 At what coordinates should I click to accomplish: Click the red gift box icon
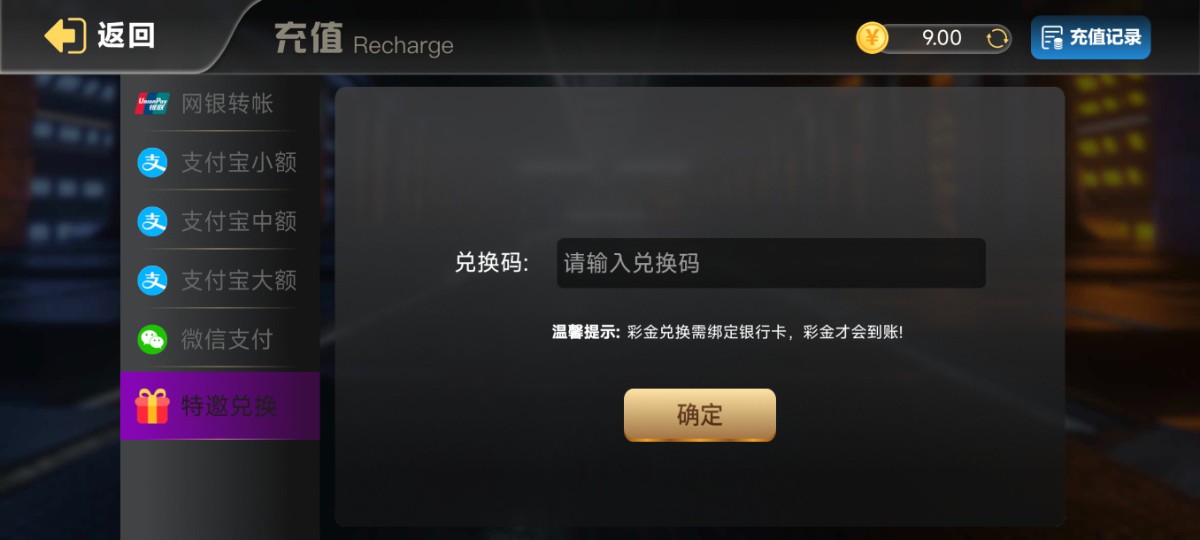(152, 406)
